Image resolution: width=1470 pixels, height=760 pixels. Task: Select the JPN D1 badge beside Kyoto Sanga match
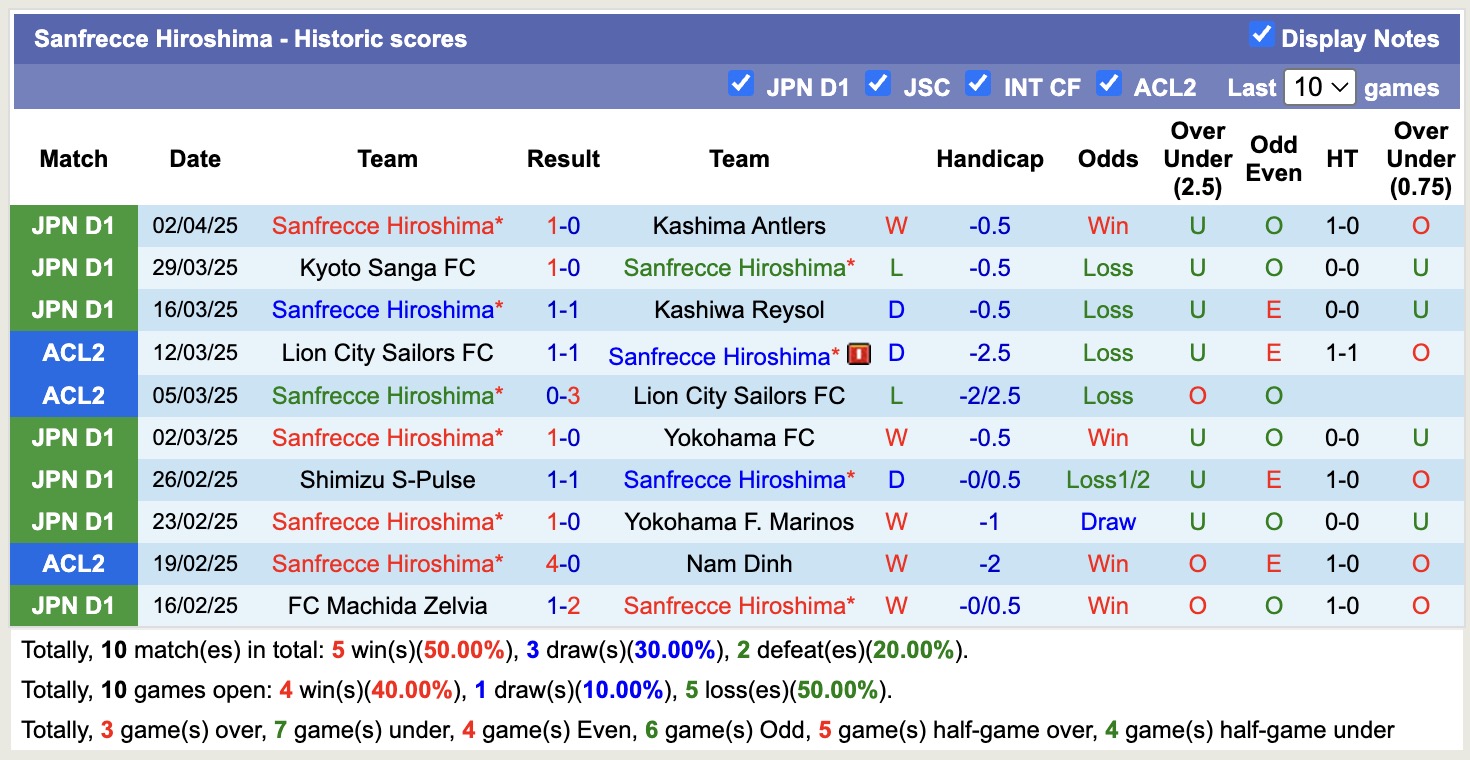pyautogui.click(x=74, y=267)
